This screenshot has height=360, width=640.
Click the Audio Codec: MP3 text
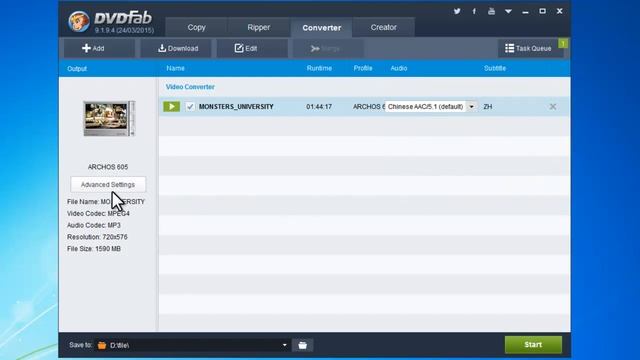coord(94,225)
